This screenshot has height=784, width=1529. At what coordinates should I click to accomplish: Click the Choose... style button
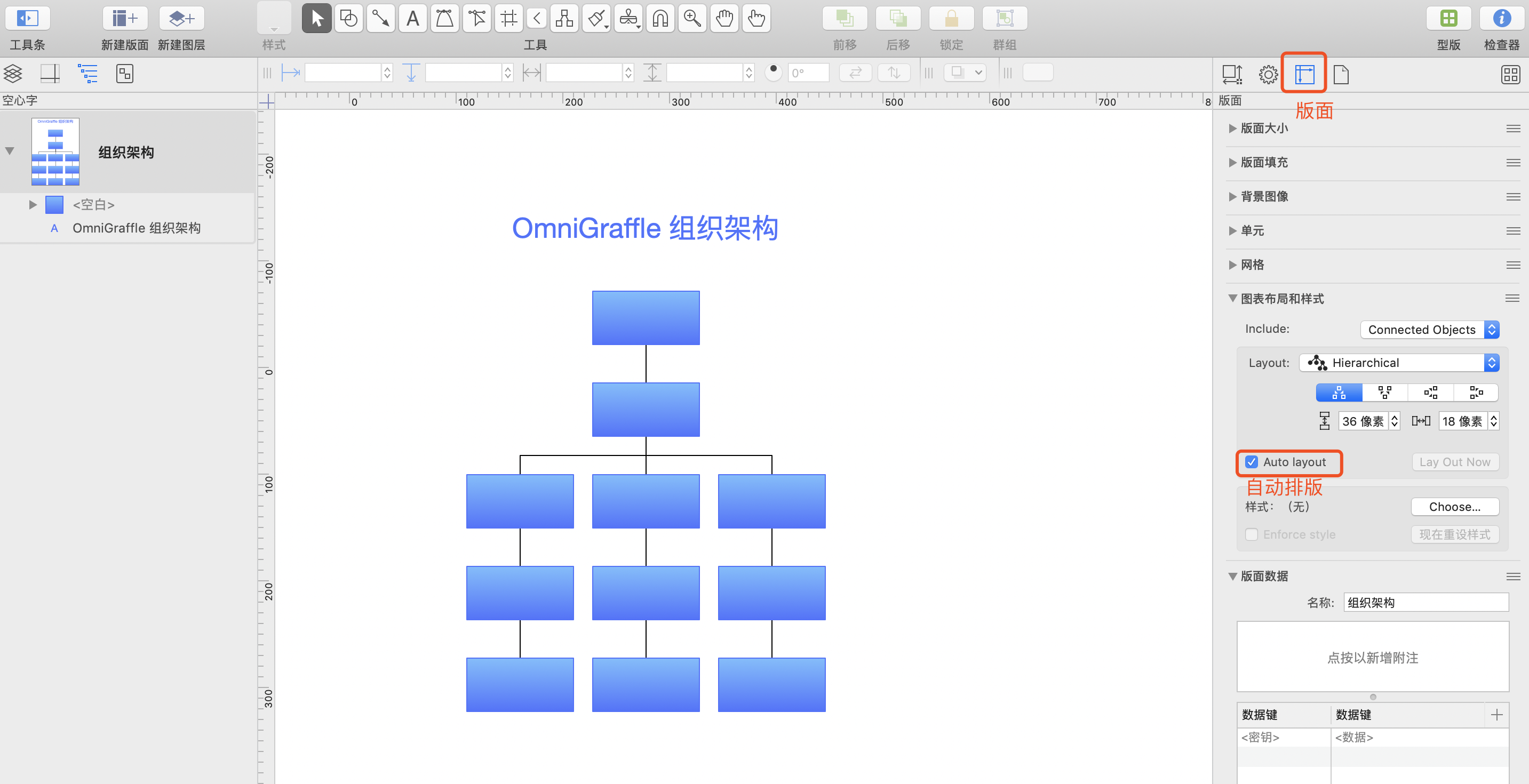(x=1454, y=507)
